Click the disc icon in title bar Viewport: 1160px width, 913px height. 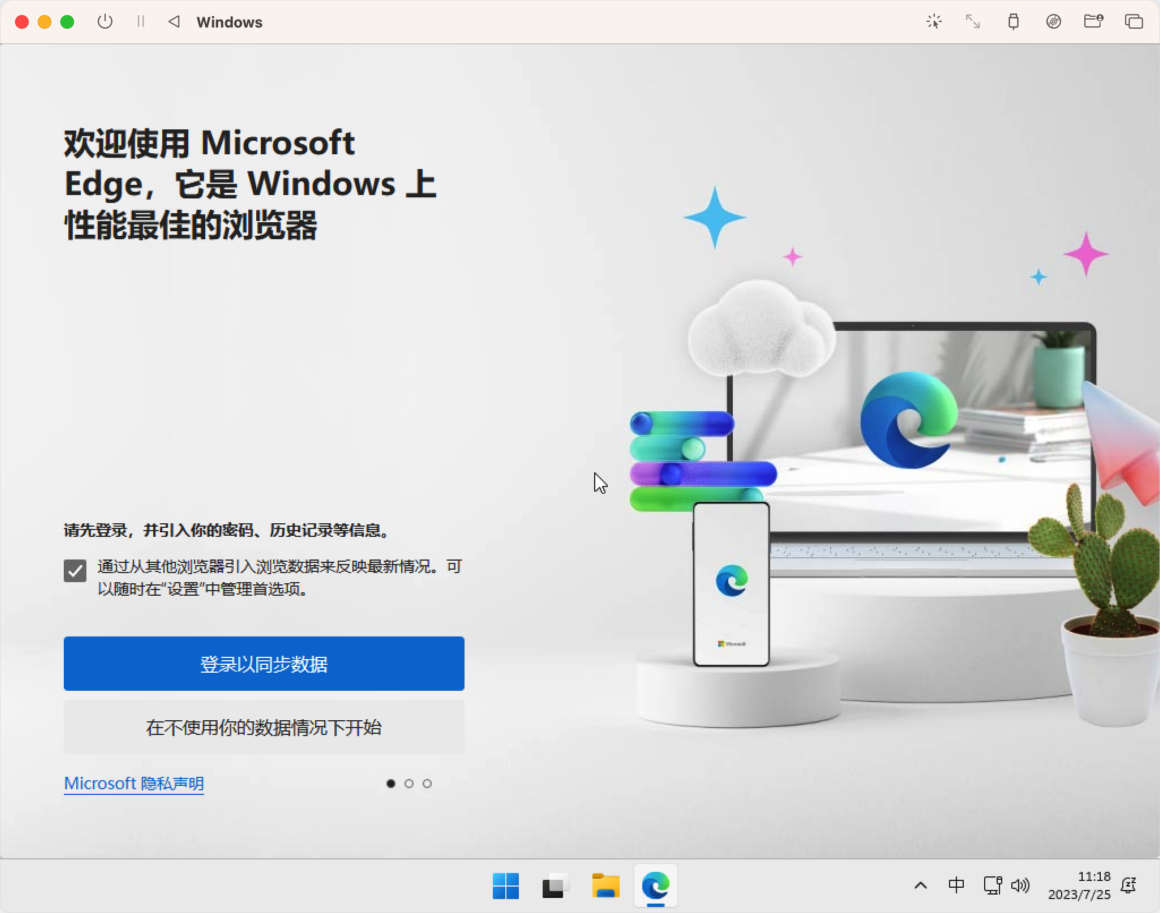pos(1053,21)
